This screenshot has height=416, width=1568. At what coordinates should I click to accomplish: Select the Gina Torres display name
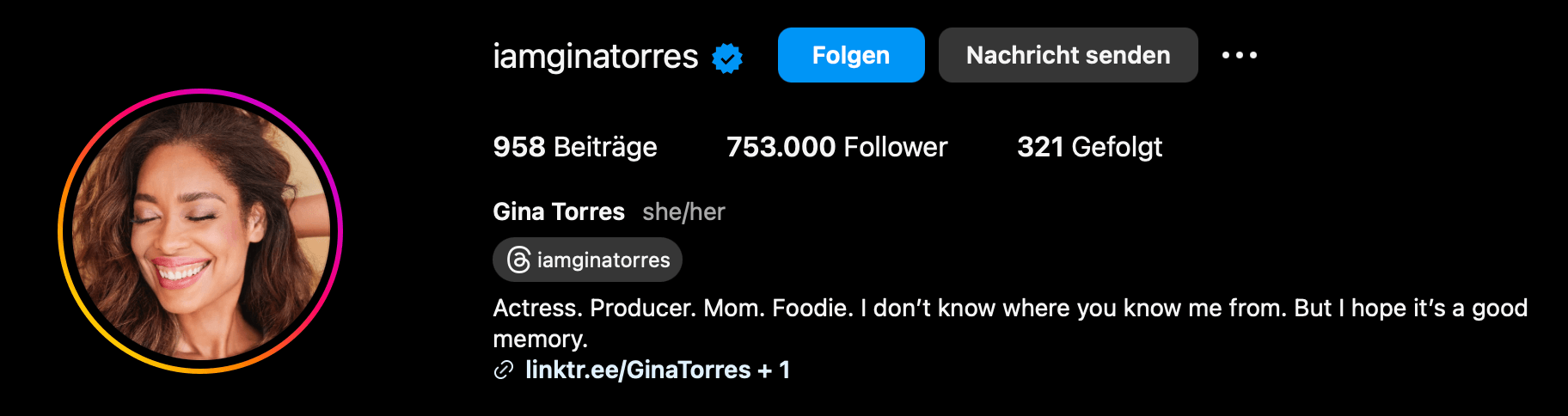(x=559, y=211)
